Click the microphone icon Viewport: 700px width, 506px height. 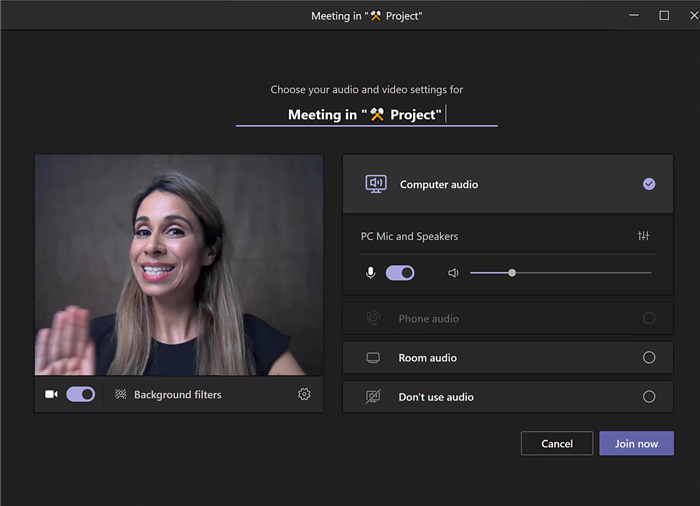click(x=370, y=272)
